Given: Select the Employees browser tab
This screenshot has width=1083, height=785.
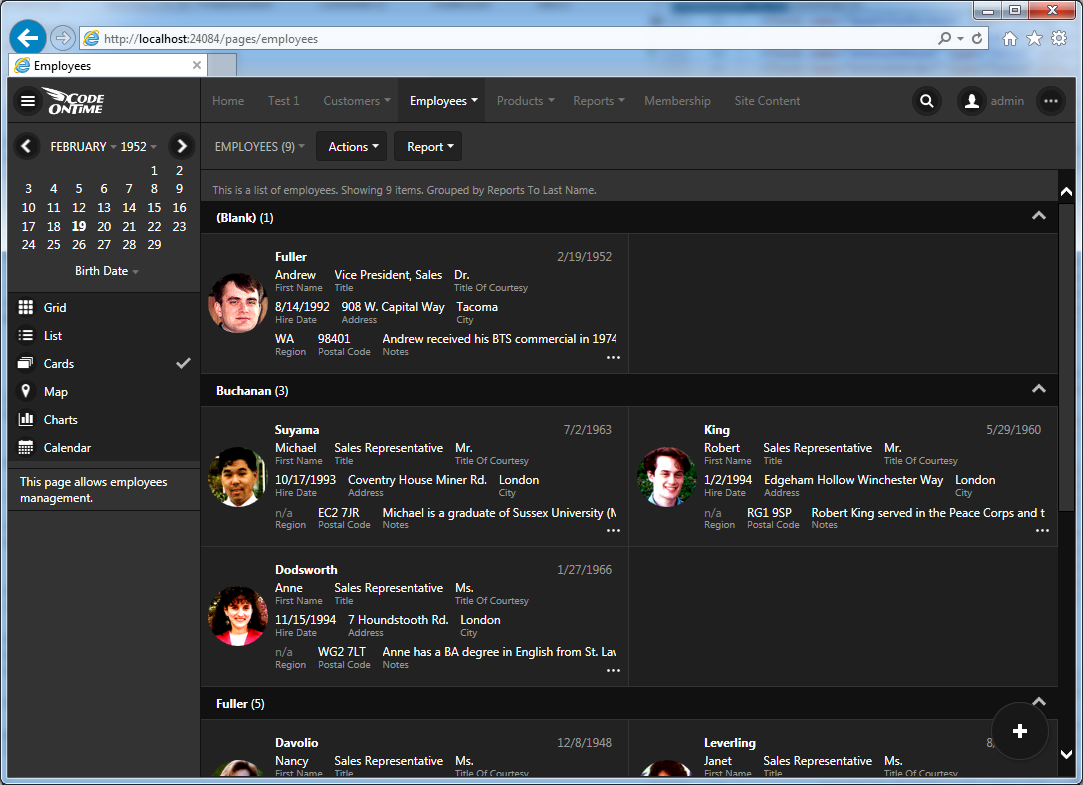Looking at the screenshot, I should click(108, 66).
